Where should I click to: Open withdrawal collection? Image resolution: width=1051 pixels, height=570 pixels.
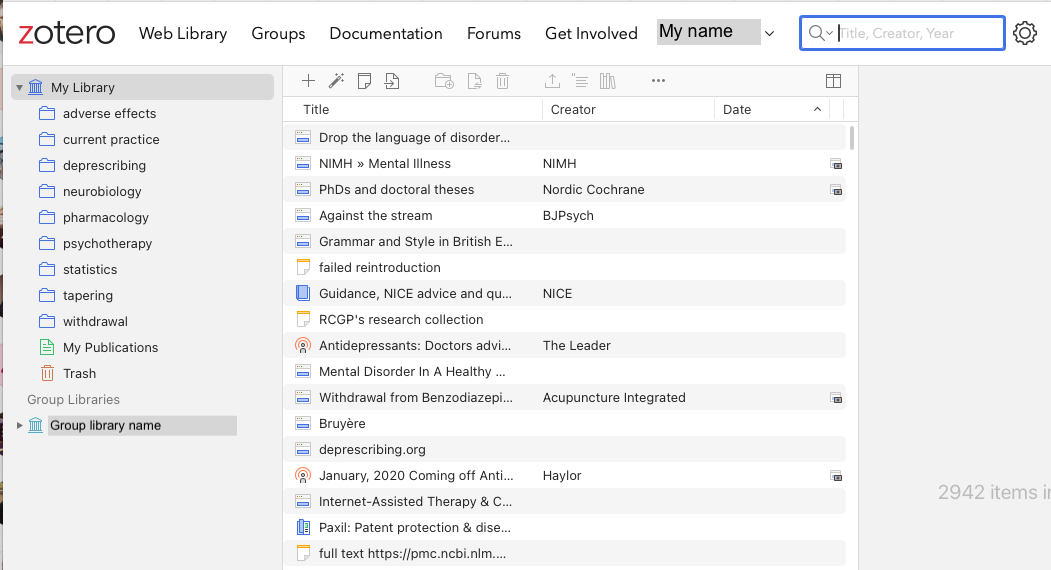click(95, 322)
